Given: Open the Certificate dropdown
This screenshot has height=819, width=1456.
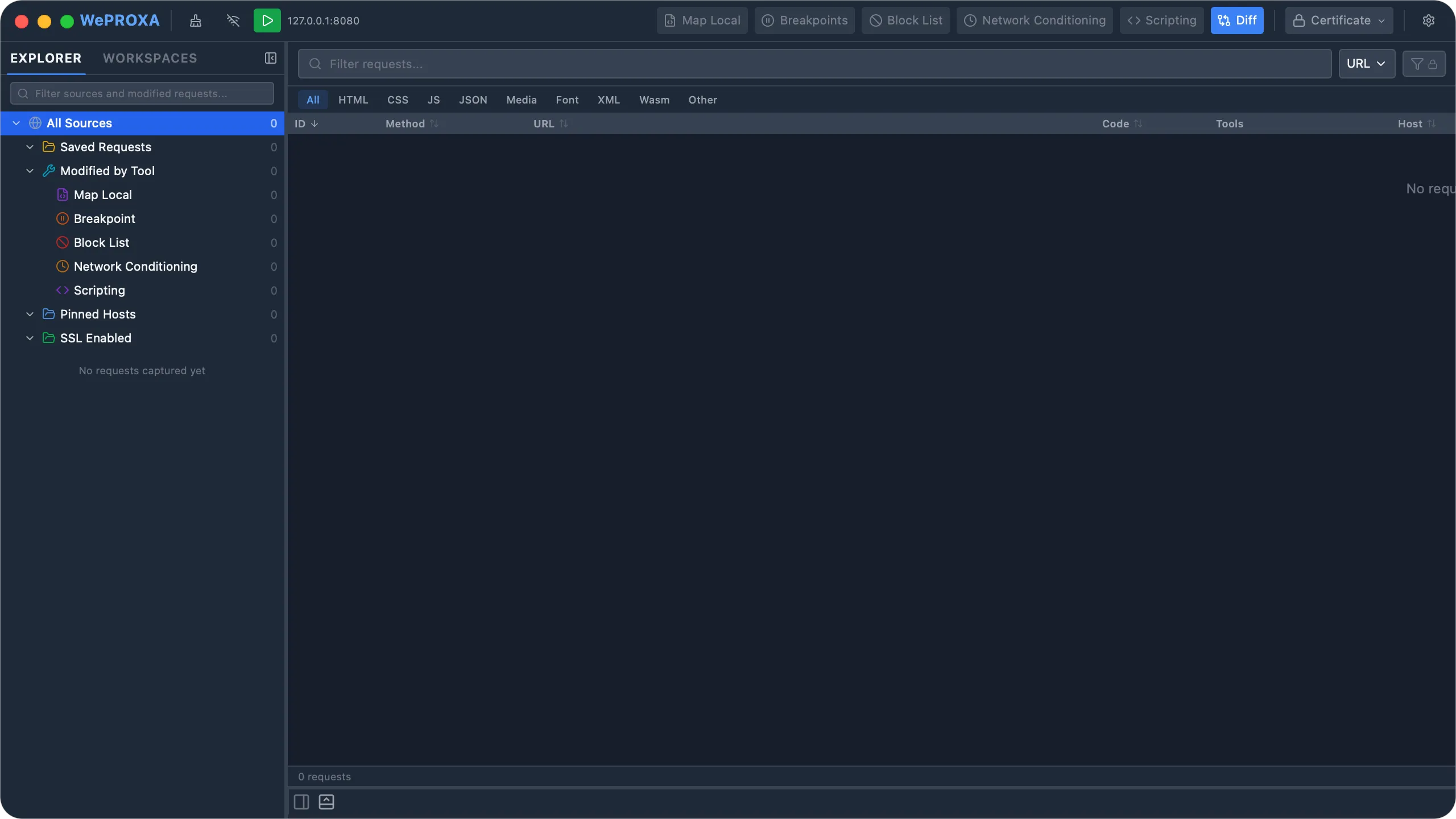Looking at the screenshot, I should [1339, 20].
